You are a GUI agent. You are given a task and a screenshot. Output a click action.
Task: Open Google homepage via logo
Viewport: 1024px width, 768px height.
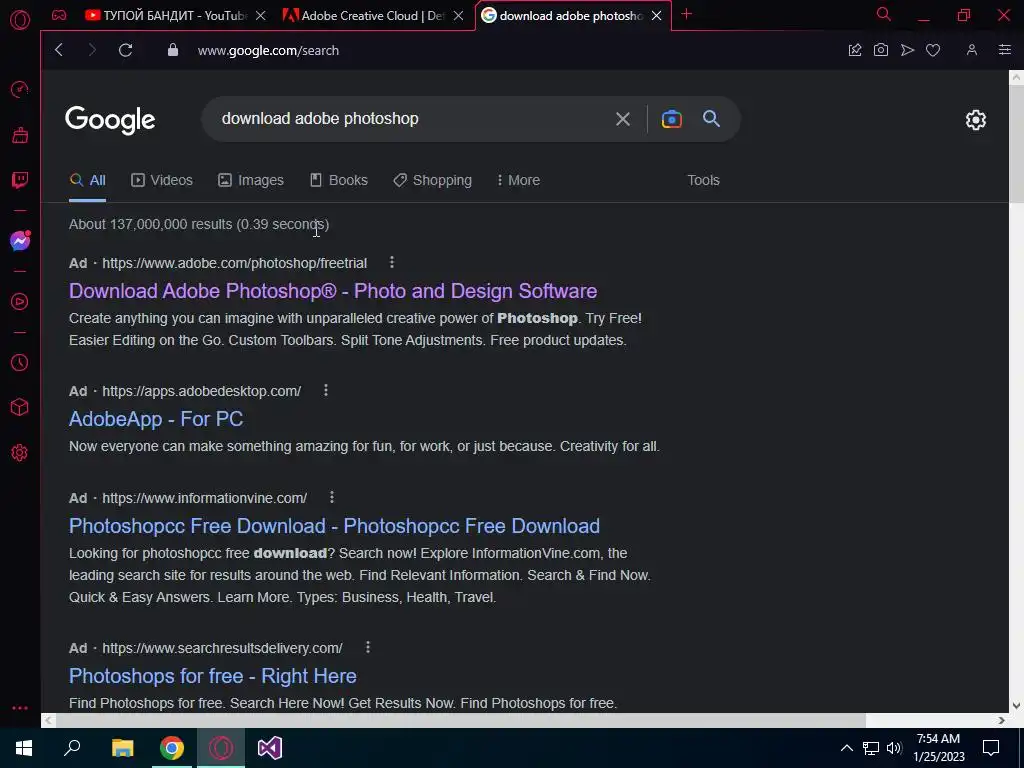(x=110, y=120)
